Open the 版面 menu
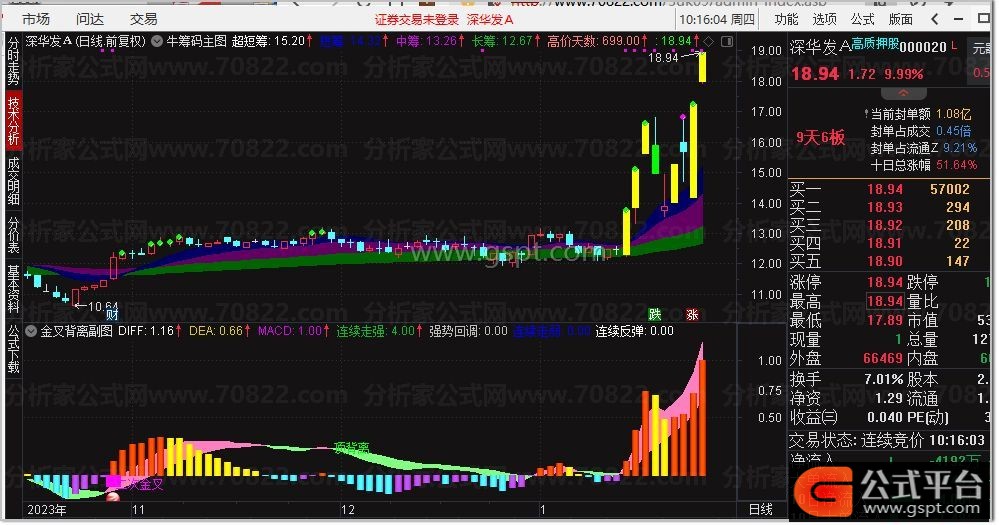Image resolution: width=999 pixels, height=525 pixels. tap(901, 20)
